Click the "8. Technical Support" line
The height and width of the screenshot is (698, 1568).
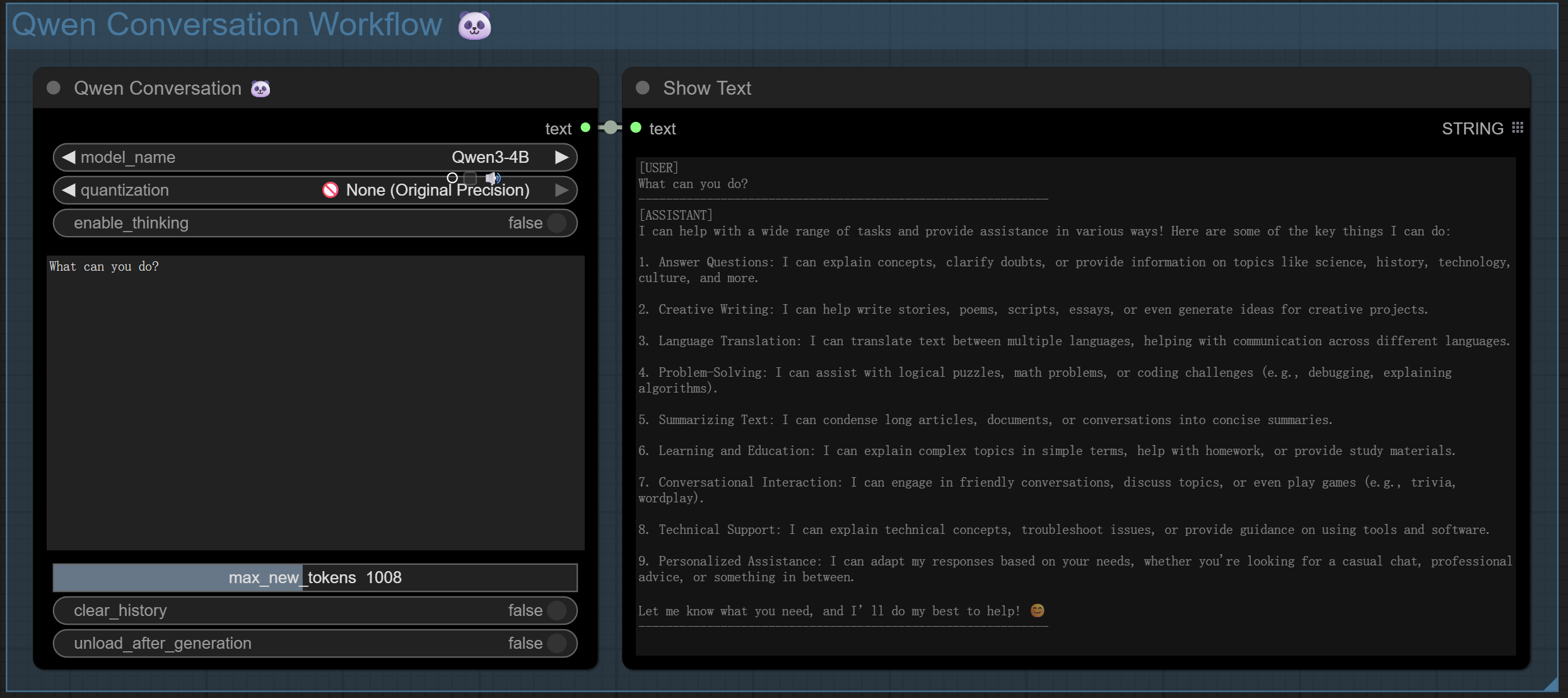(1064, 529)
